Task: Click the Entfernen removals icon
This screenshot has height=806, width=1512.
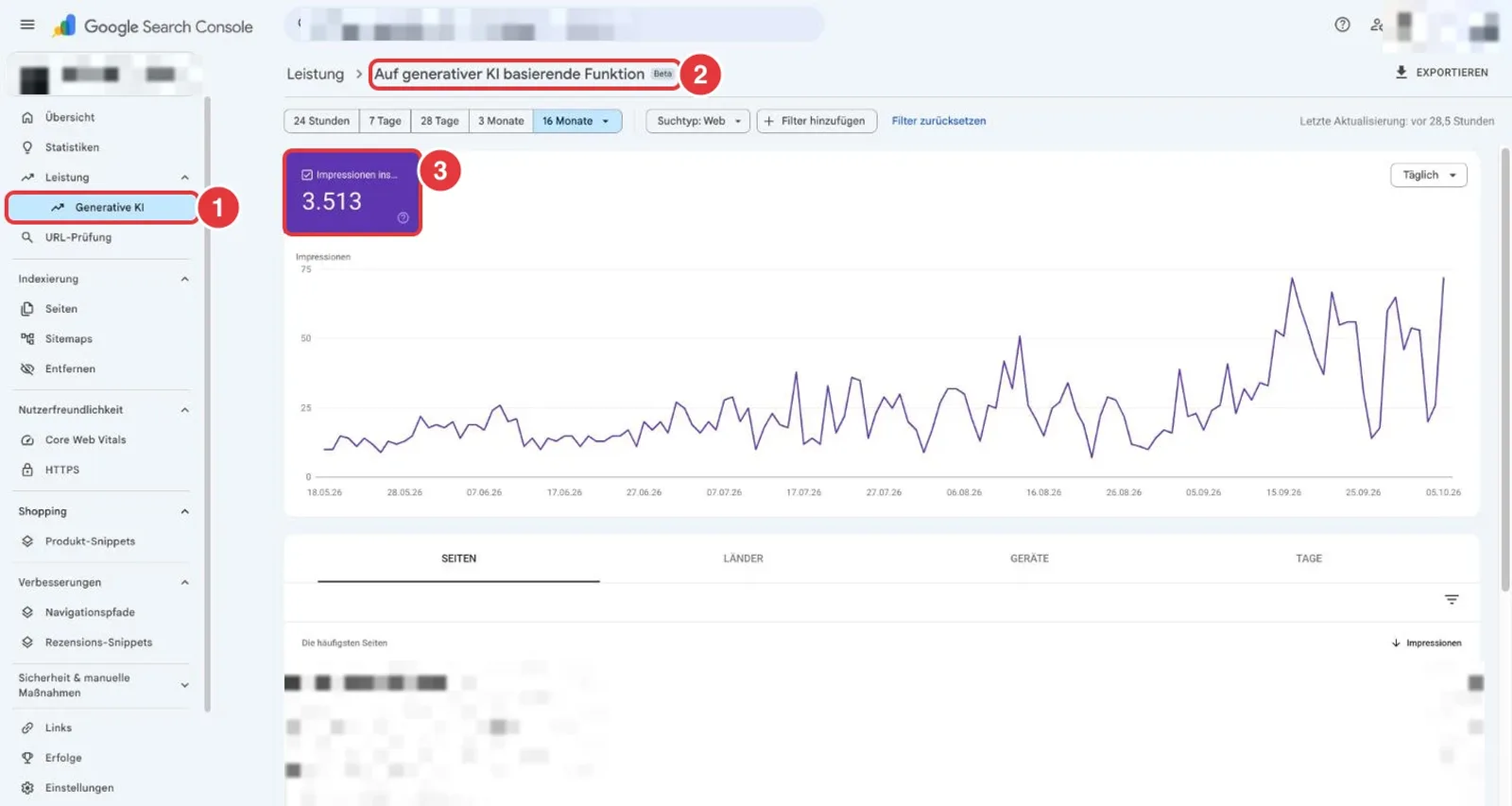Action: 27,369
